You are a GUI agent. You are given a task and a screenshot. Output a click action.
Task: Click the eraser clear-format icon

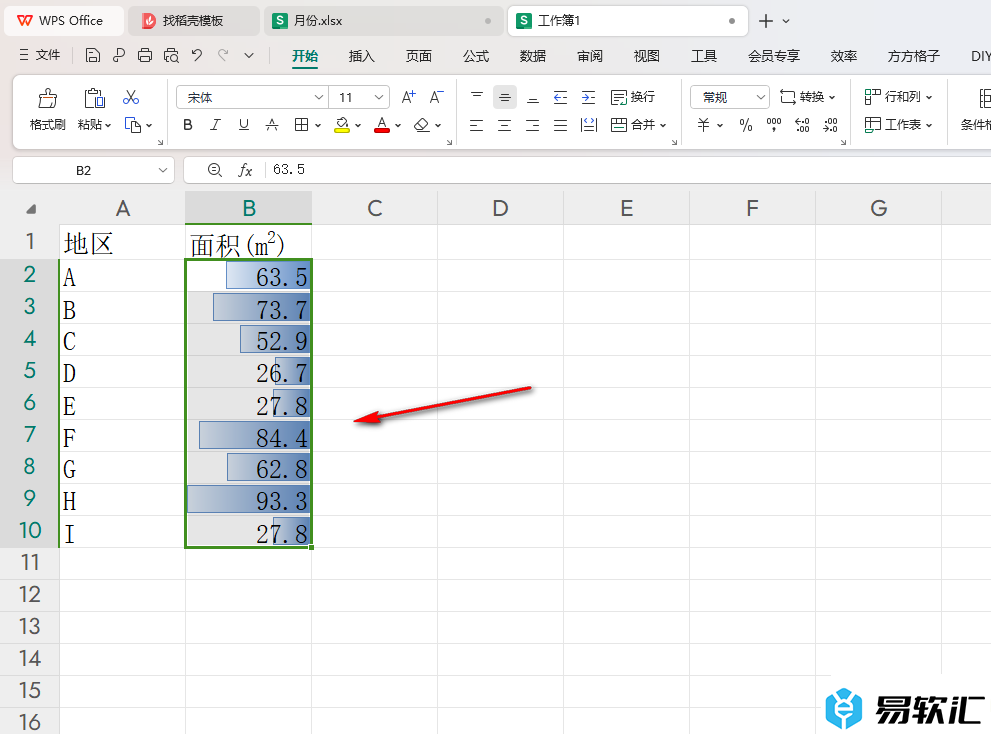pos(422,125)
